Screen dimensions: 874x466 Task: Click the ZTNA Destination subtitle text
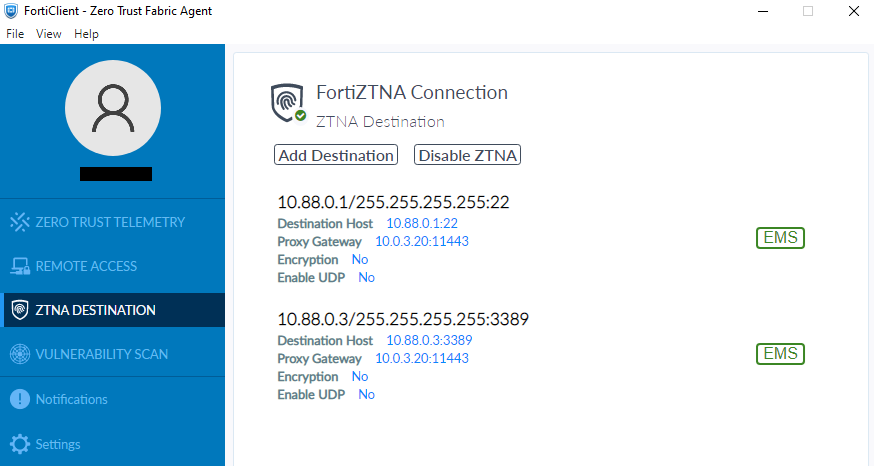click(x=380, y=122)
